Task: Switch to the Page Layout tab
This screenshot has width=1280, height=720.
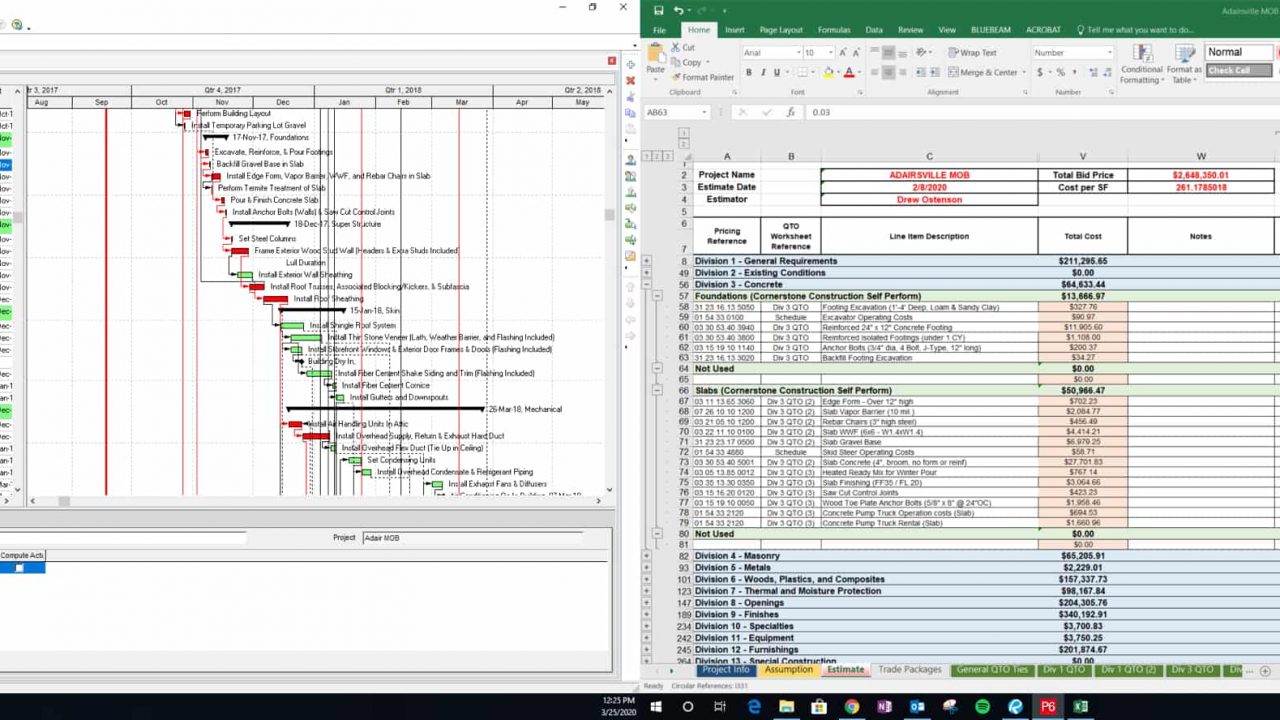Action: pyautogui.click(x=781, y=30)
